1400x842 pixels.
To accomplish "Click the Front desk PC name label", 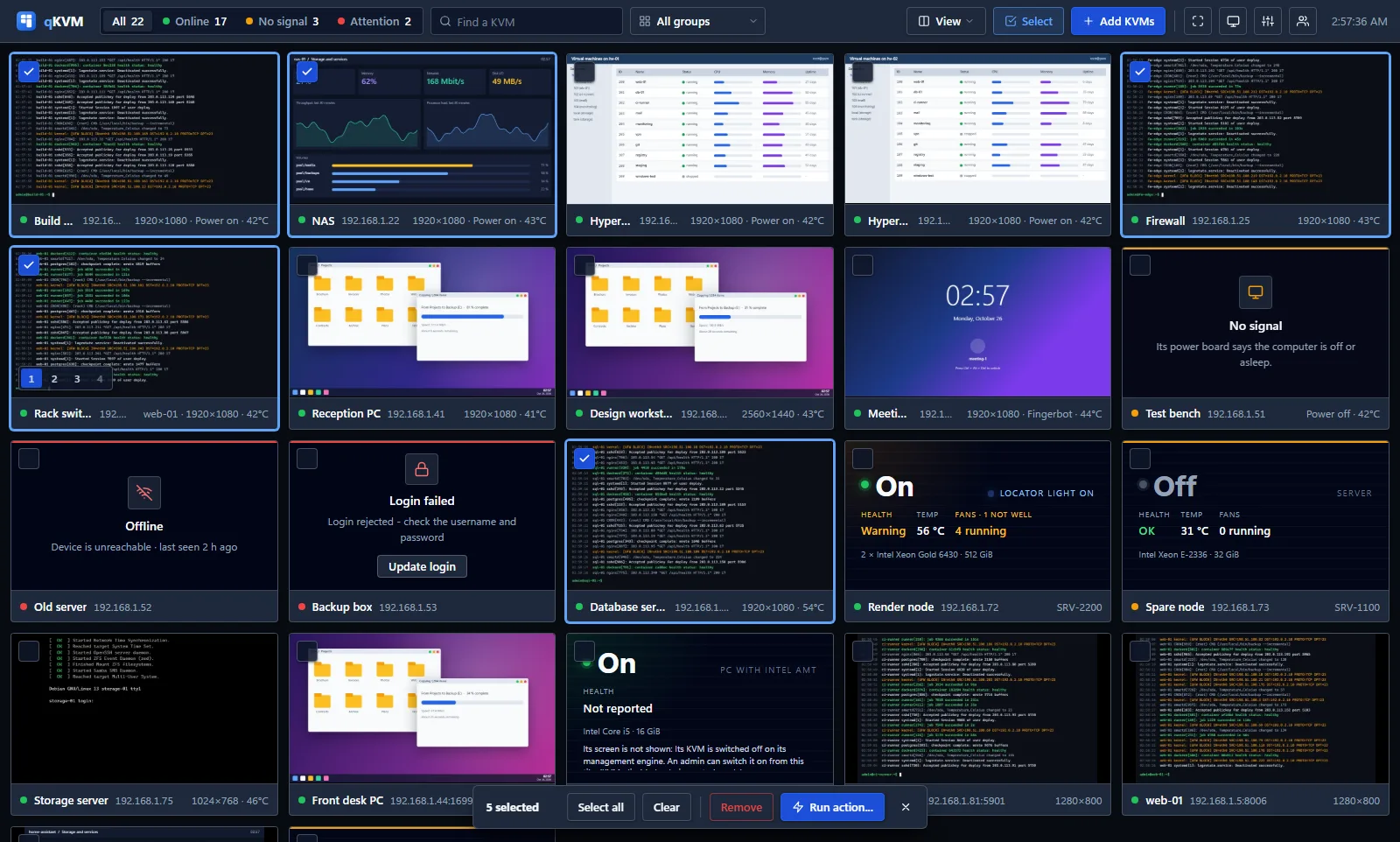I will click(347, 800).
